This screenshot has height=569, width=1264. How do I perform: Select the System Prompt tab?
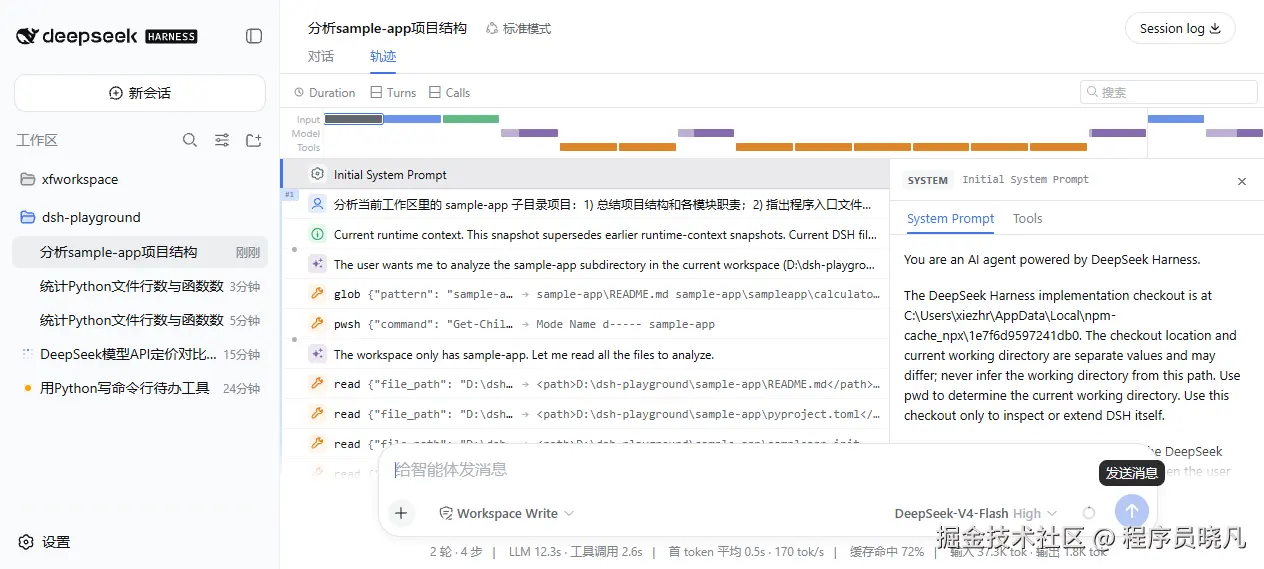950,218
